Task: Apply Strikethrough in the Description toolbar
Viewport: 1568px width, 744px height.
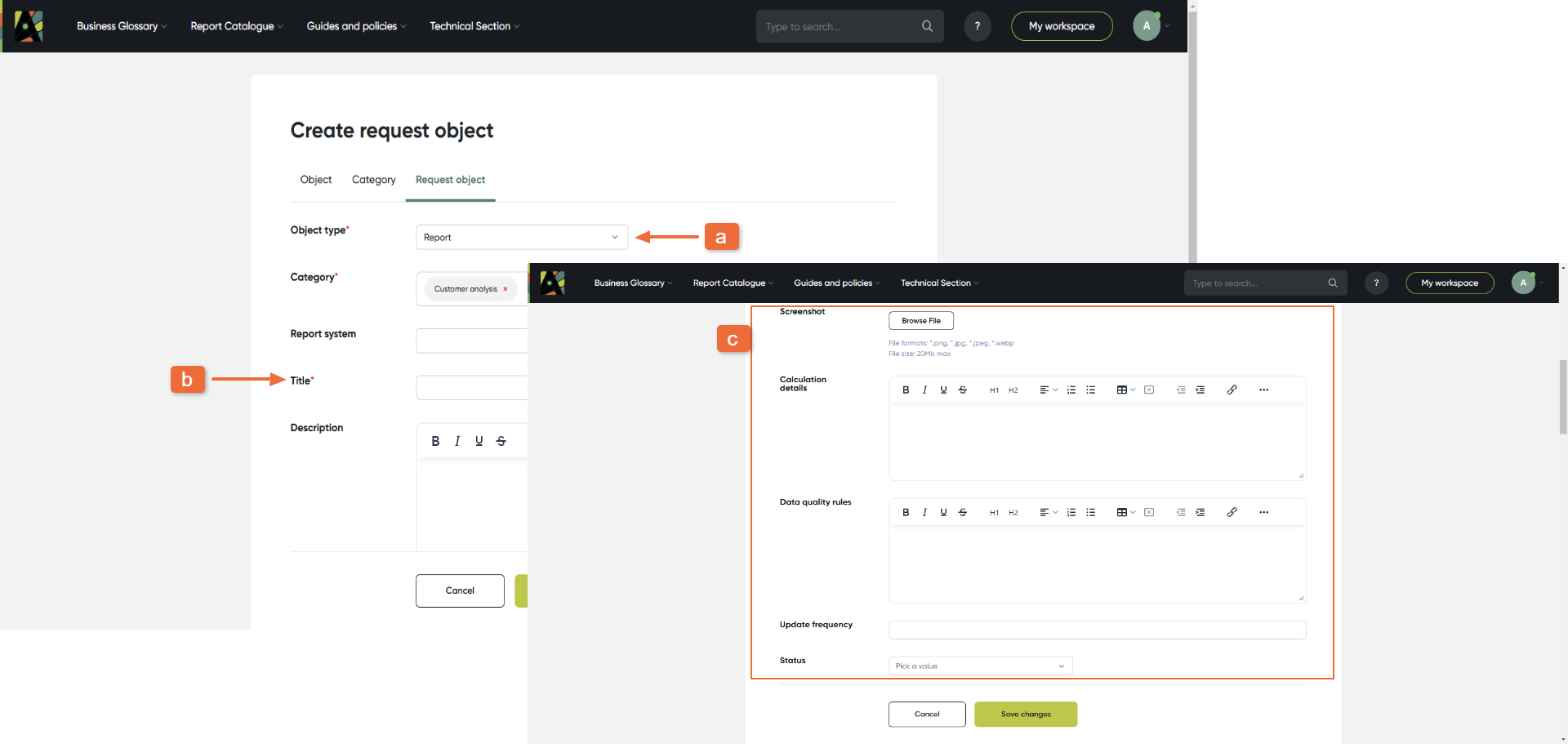Action: click(x=501, y=440)
